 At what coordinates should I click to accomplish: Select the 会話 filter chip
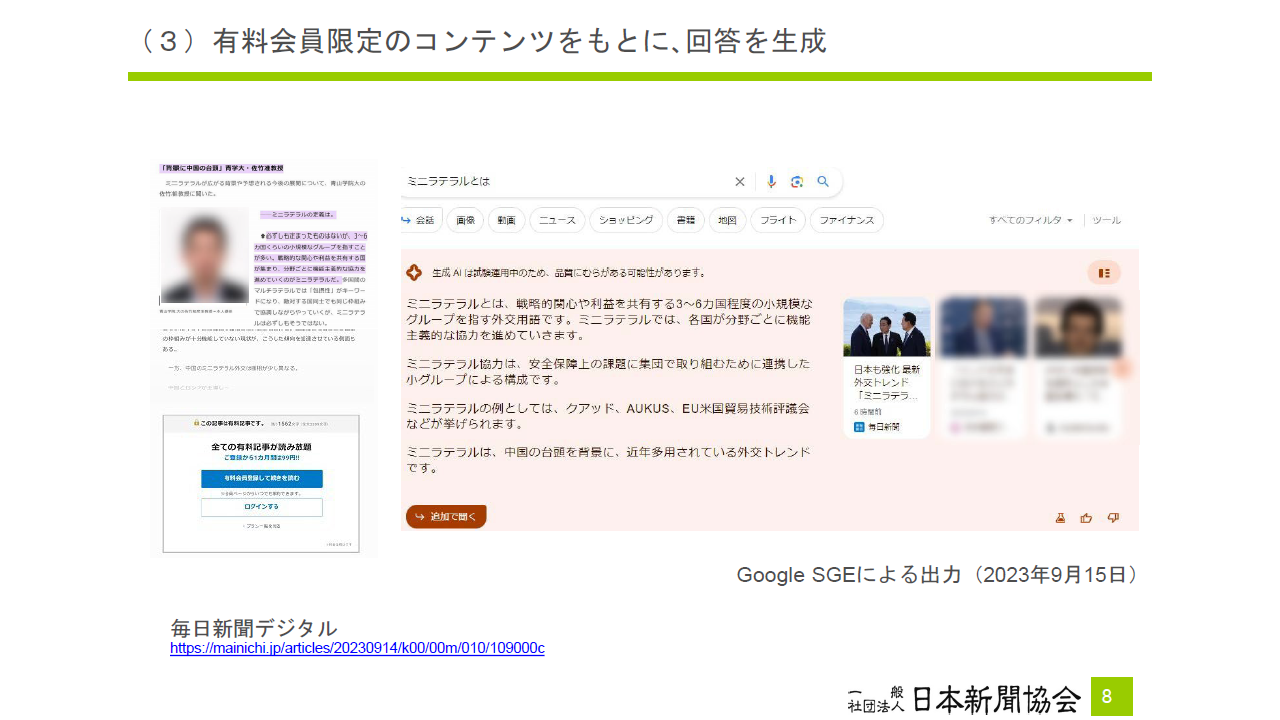pyautogui.click(x=421, y=220)
